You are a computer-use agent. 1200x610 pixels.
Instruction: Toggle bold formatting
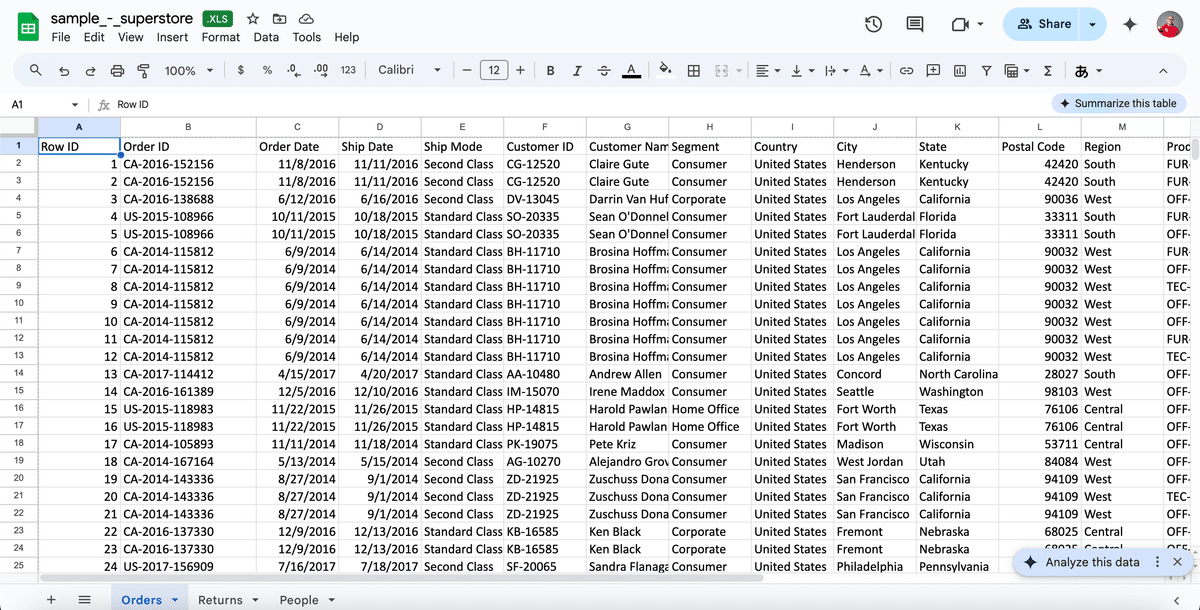click(550, 70)
